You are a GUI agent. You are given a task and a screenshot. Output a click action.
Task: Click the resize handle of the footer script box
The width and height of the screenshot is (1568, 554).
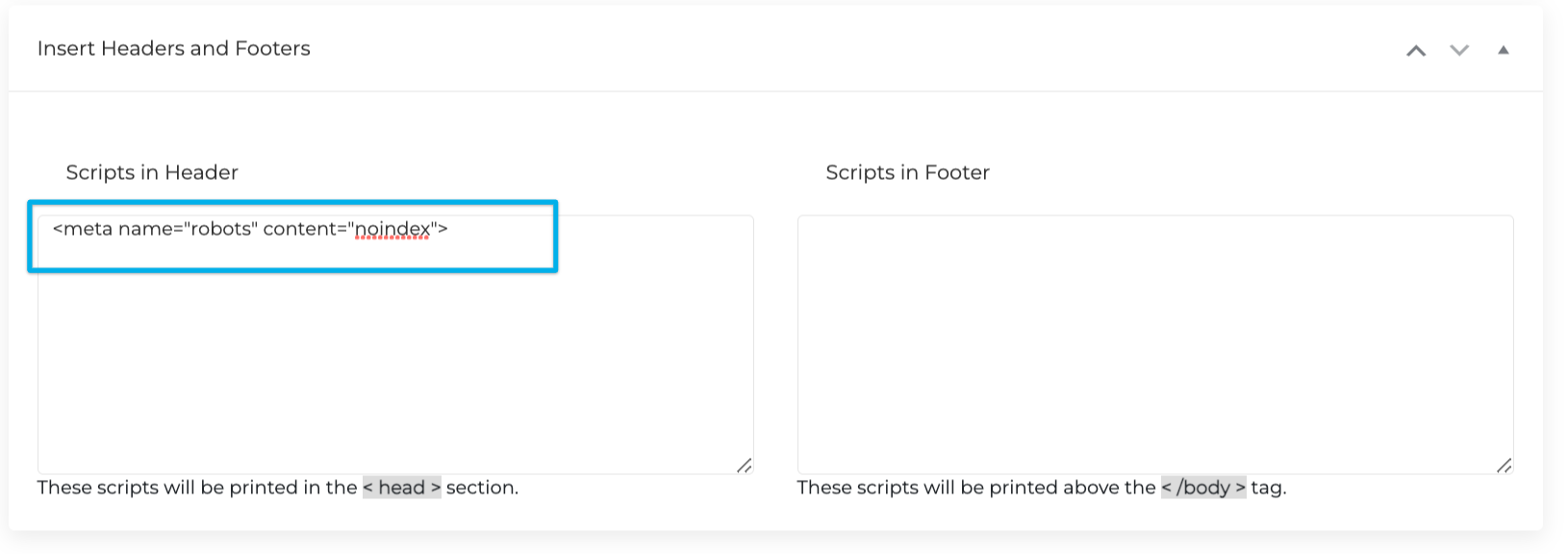click(1502, 465)
